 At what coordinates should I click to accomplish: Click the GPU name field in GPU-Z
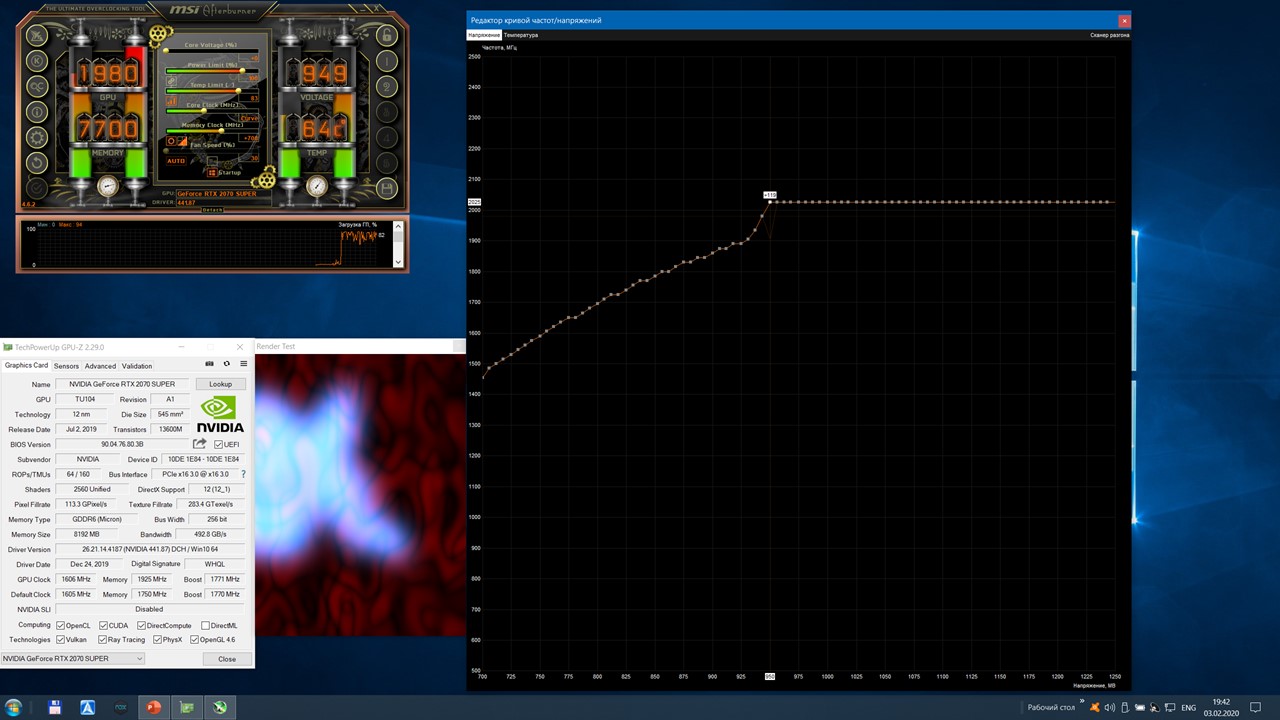[124, 384]
